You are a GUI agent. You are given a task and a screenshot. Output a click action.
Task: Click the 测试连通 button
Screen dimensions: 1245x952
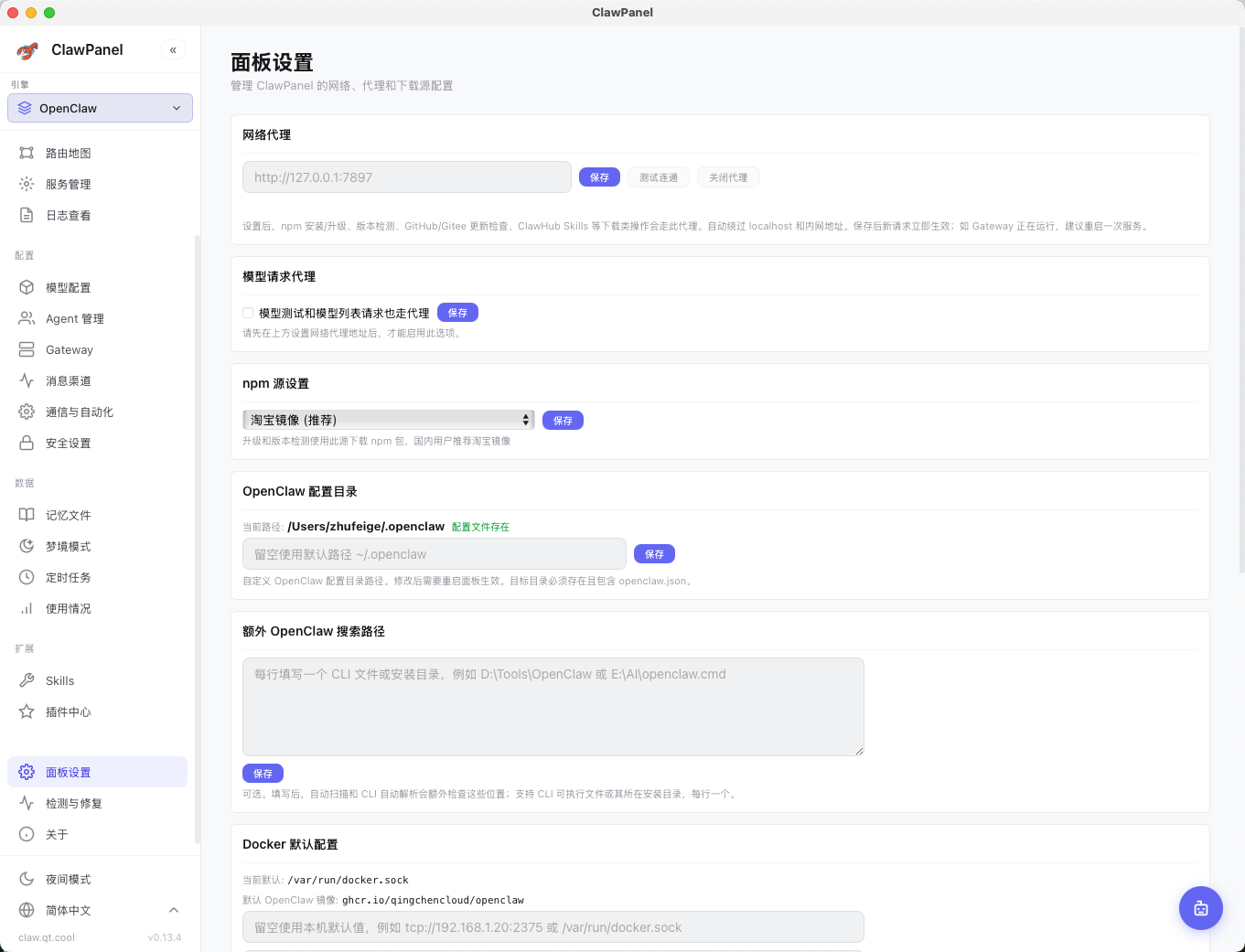[x=658, y=177]
